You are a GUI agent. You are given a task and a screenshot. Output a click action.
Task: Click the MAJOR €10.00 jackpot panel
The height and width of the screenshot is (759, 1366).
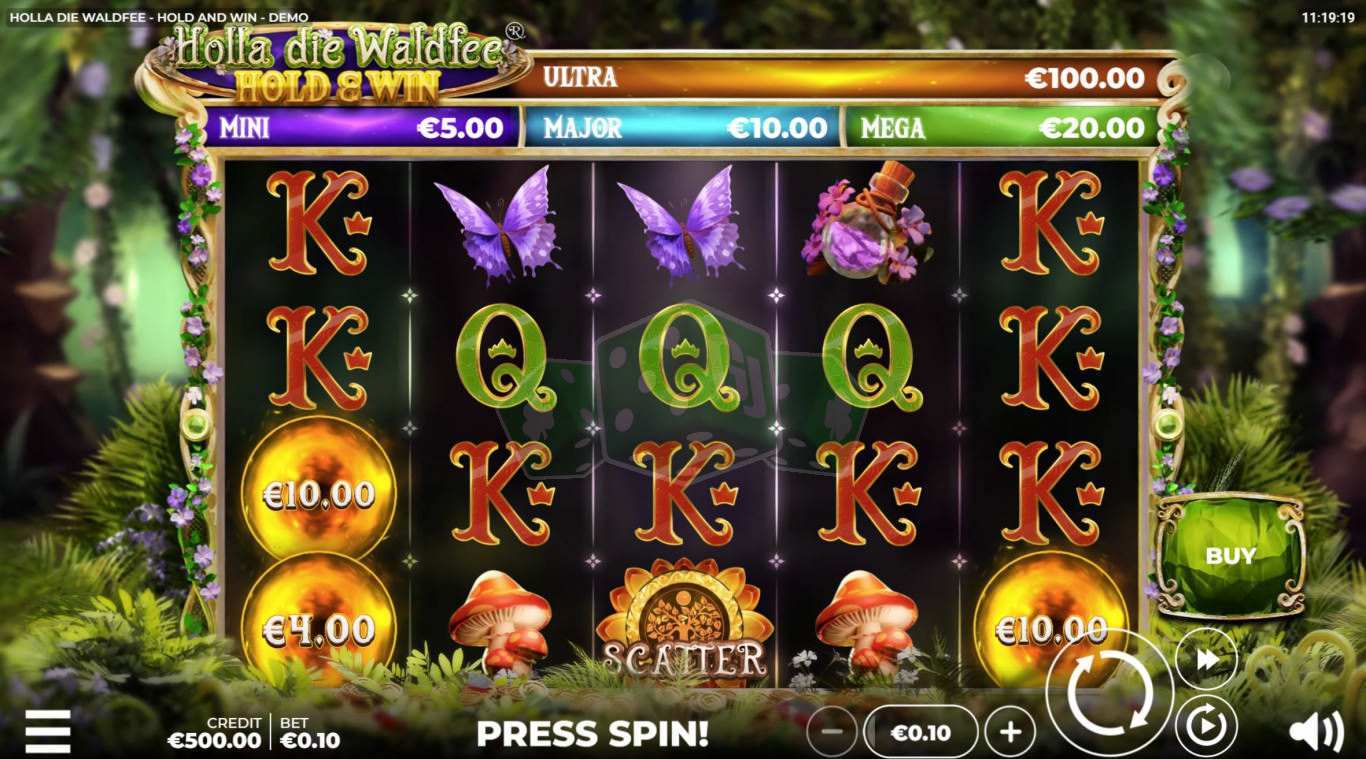[x=683, y=128]
